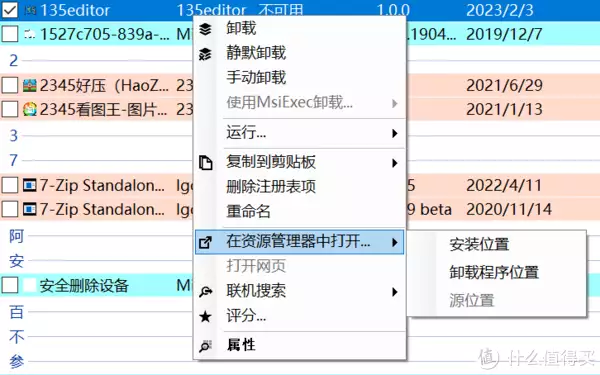Click the icon of 7-Zip dated 2020/11/14
Viewport: 600px width, 375px height.
point(30,209)
